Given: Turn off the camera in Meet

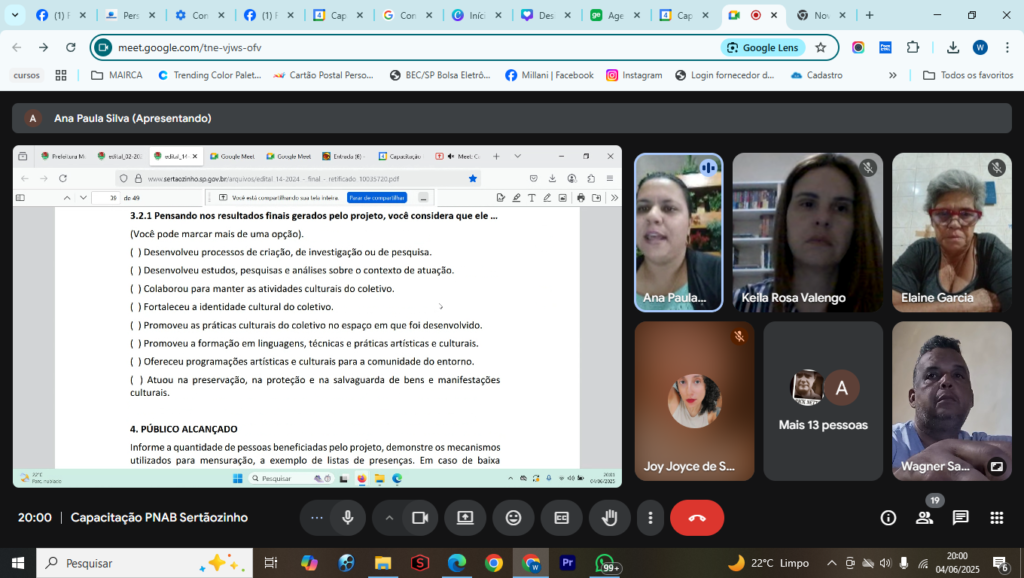Looking at the screenshot, I should pos(420,517).
